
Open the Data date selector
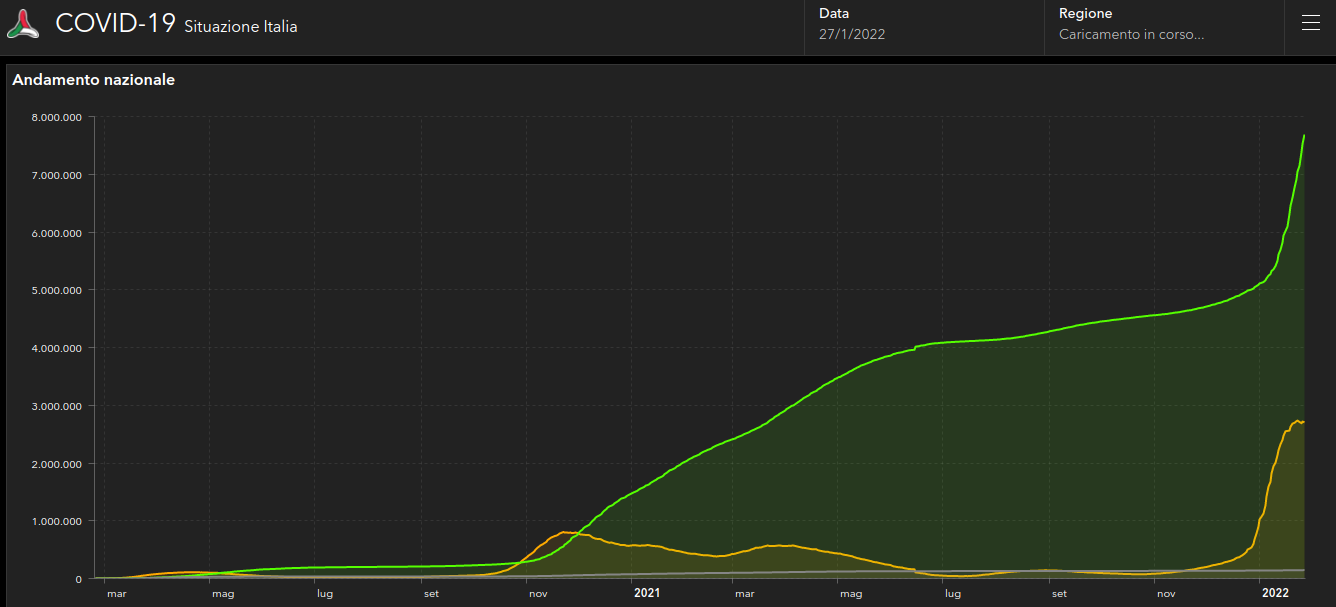click(924, 25)
